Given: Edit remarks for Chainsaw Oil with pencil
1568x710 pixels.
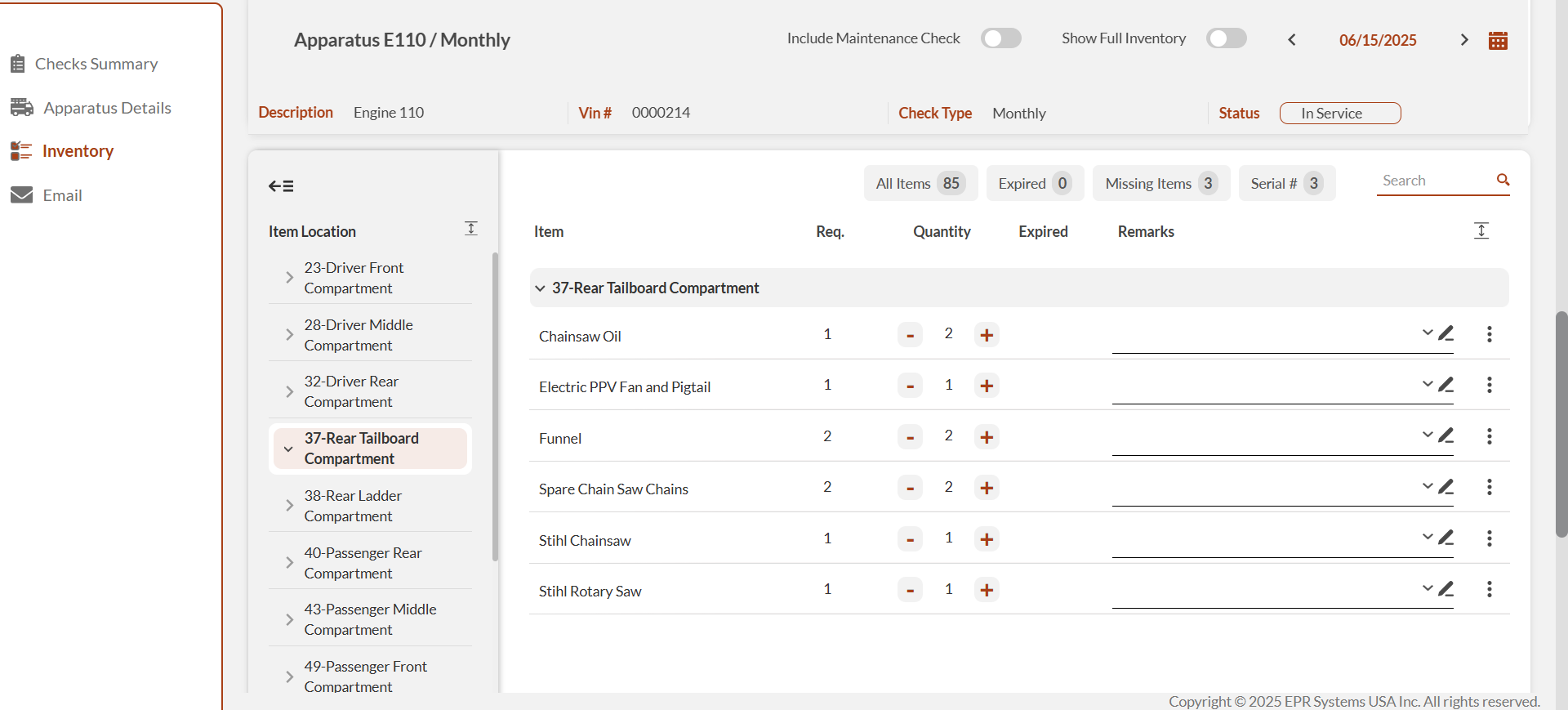Looking at the screenshot, I should (x=1446, y=333).
